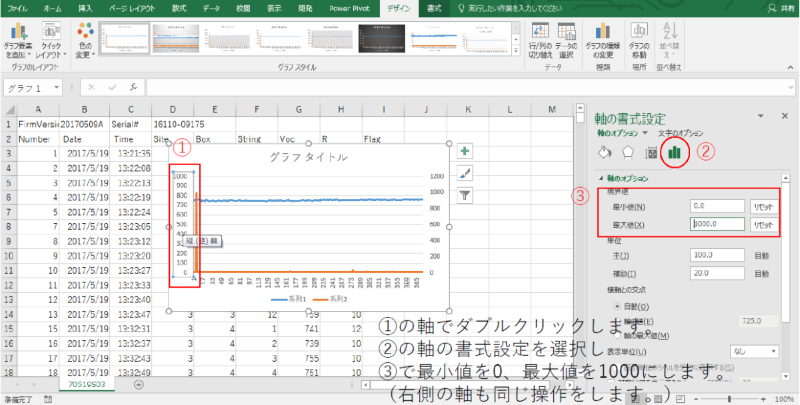This screenshot has height=405, width=800.
Task: Click the chart elements plus icon
Action: tap(464, 151)
